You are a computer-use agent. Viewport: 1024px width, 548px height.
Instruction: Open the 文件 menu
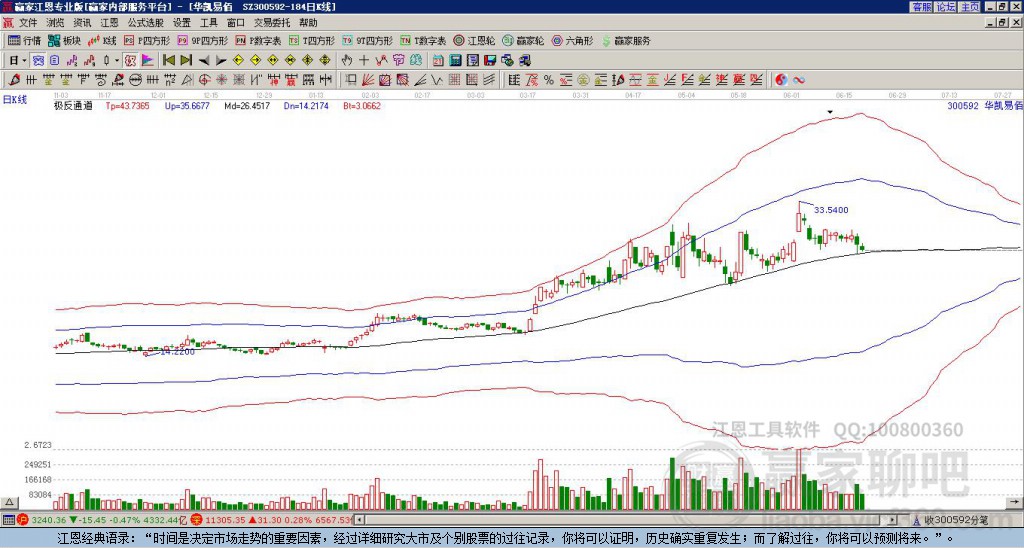28,23
